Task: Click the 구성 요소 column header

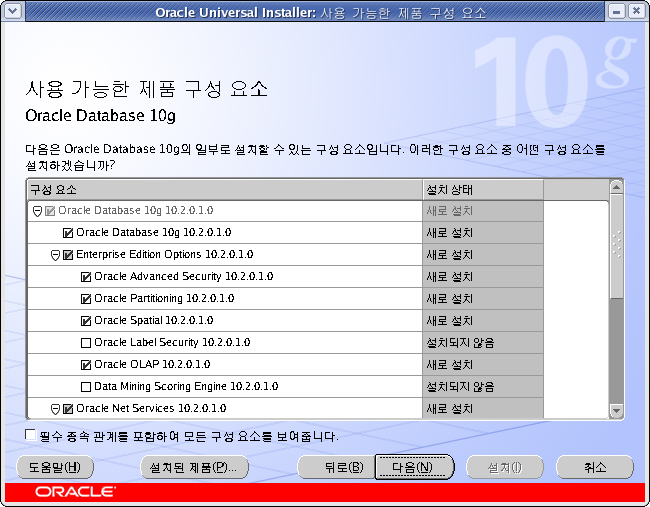Action: [225, 190]
